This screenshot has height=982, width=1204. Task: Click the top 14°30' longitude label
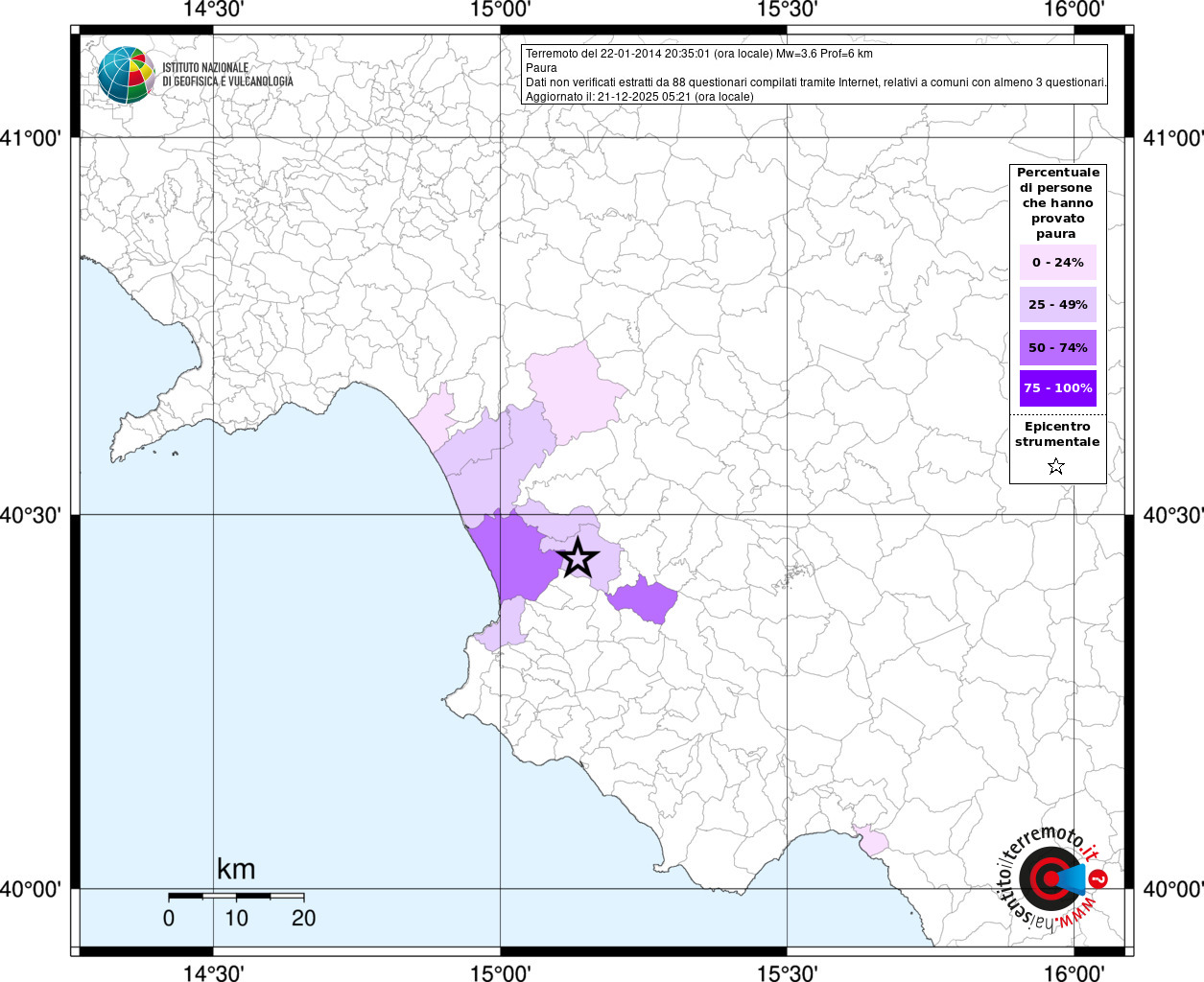pyautogui.click(x=213, y=11)
